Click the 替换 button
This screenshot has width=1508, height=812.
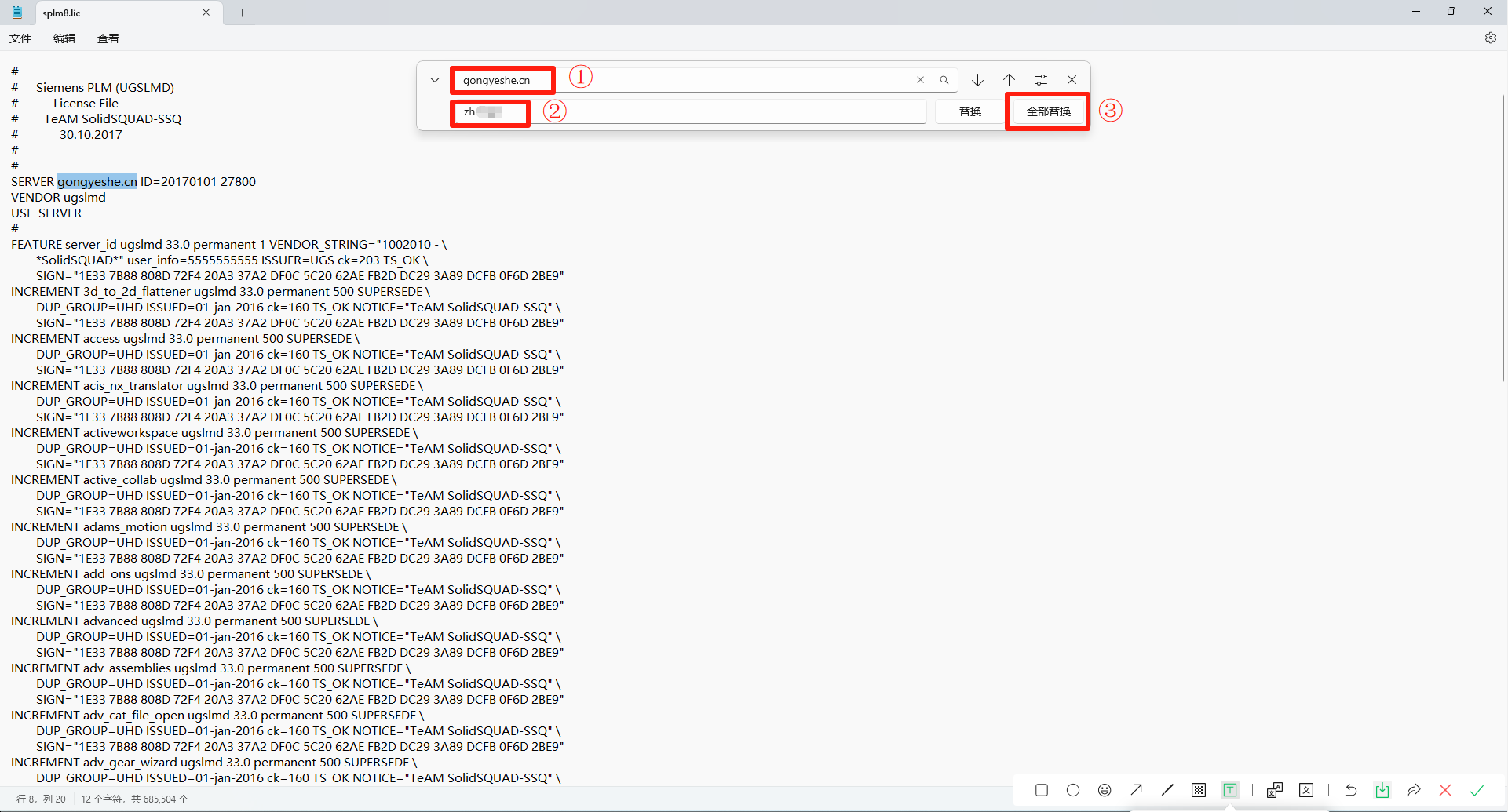tap(970, 111)
